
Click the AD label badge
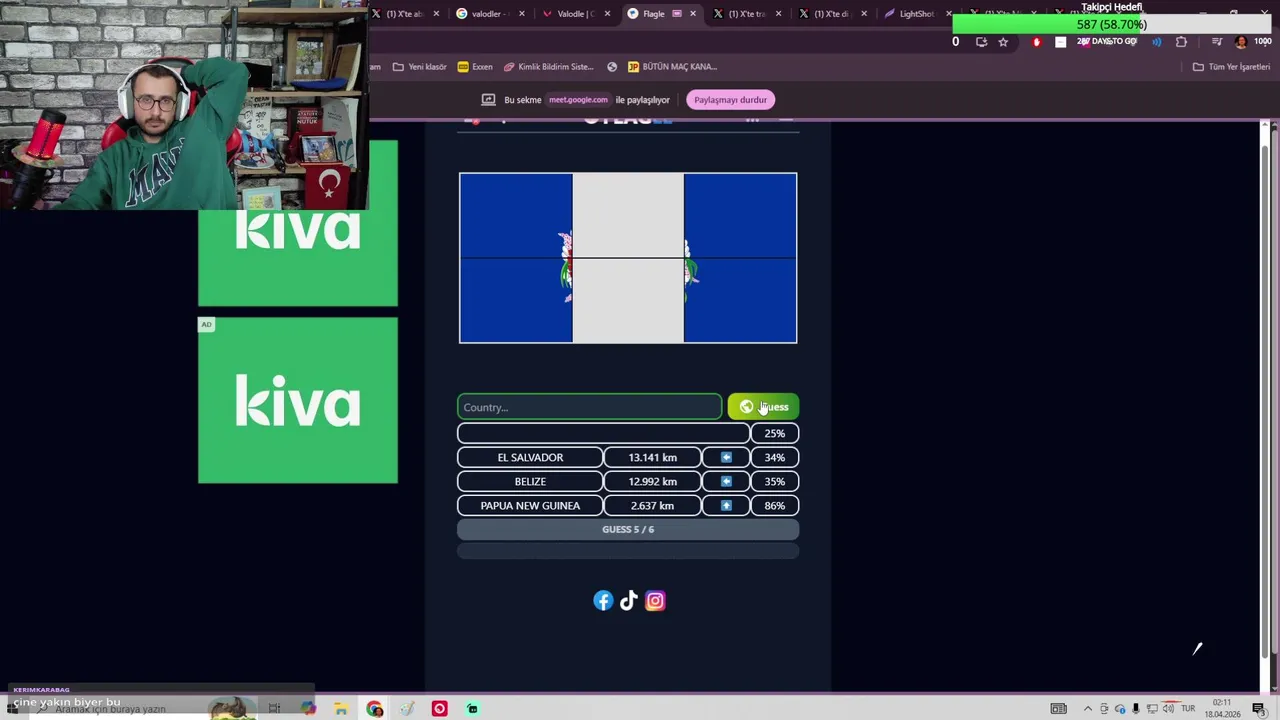pos(206,324)
